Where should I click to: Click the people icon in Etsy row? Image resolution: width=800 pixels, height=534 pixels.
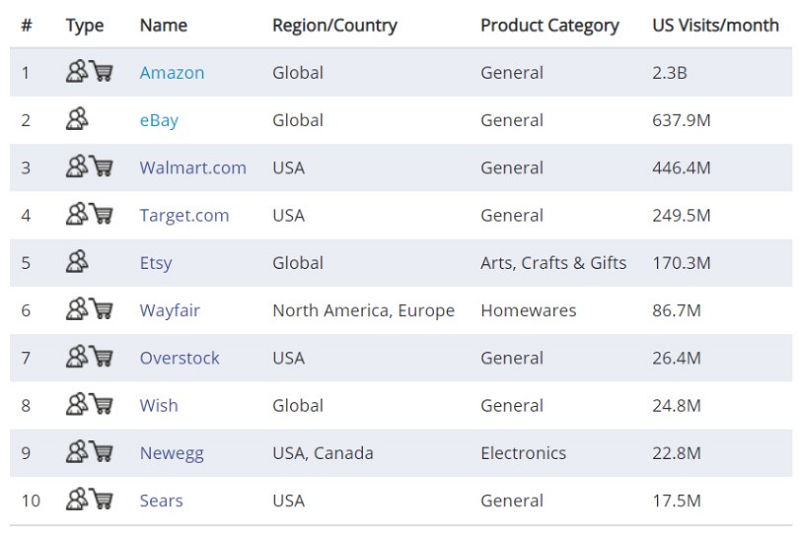point(78,262)
